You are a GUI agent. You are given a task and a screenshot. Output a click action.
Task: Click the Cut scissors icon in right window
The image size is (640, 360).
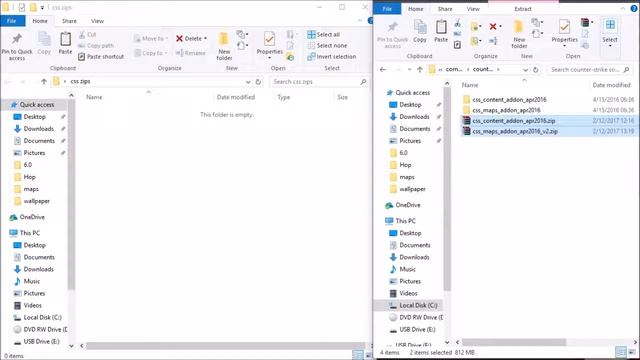click(458, 23)
